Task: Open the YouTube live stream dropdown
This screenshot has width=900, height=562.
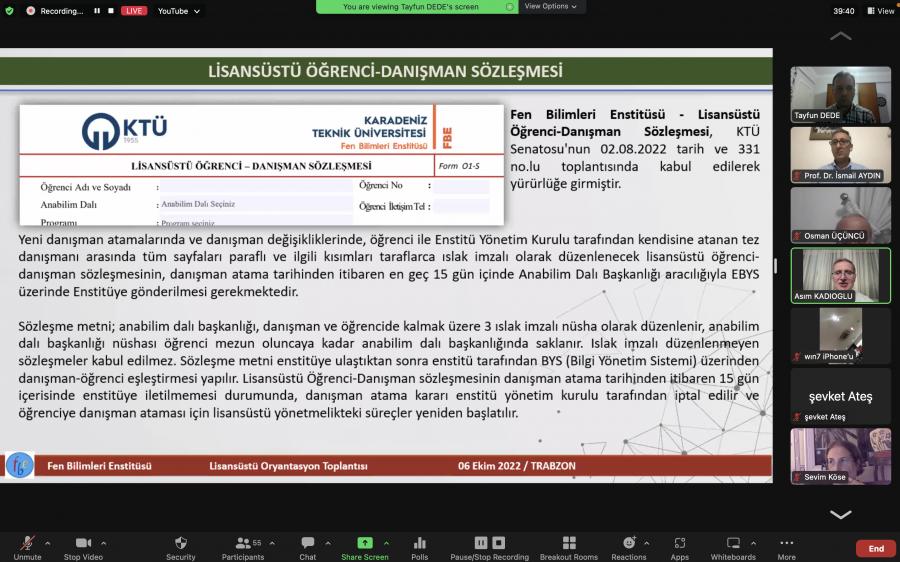Action: click(179, 11)
